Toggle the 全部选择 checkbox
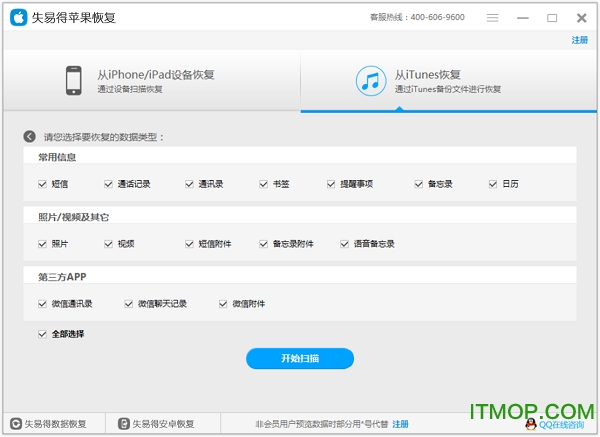The image size is (600, 437). (42, 333)
